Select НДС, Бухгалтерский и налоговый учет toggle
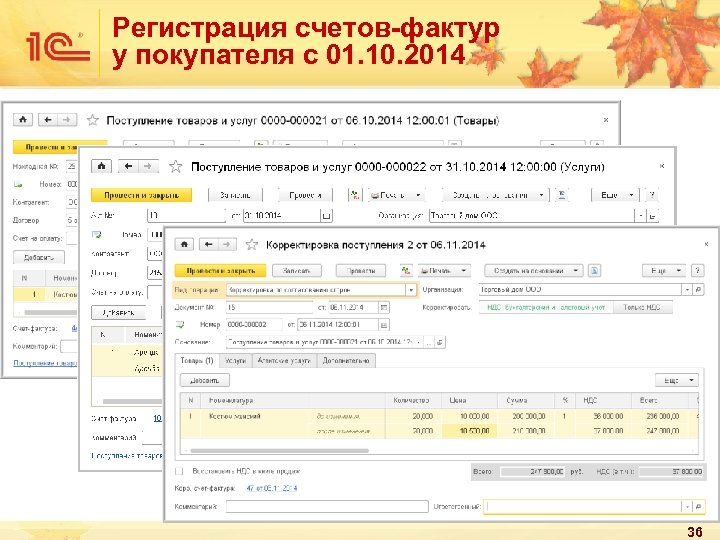This screenshot has height=540, width=720. tap(546, 308)
